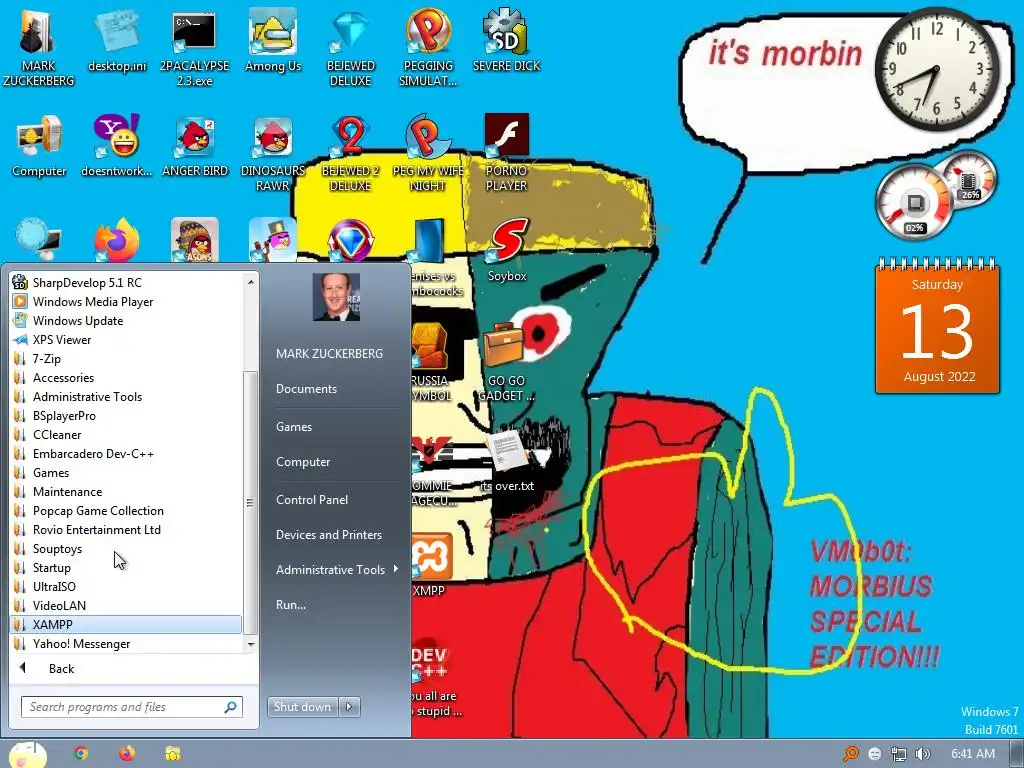Open SharpDevelop 5.1 RC from programs list
The image size is (1024, 768).
click(125, 283)
